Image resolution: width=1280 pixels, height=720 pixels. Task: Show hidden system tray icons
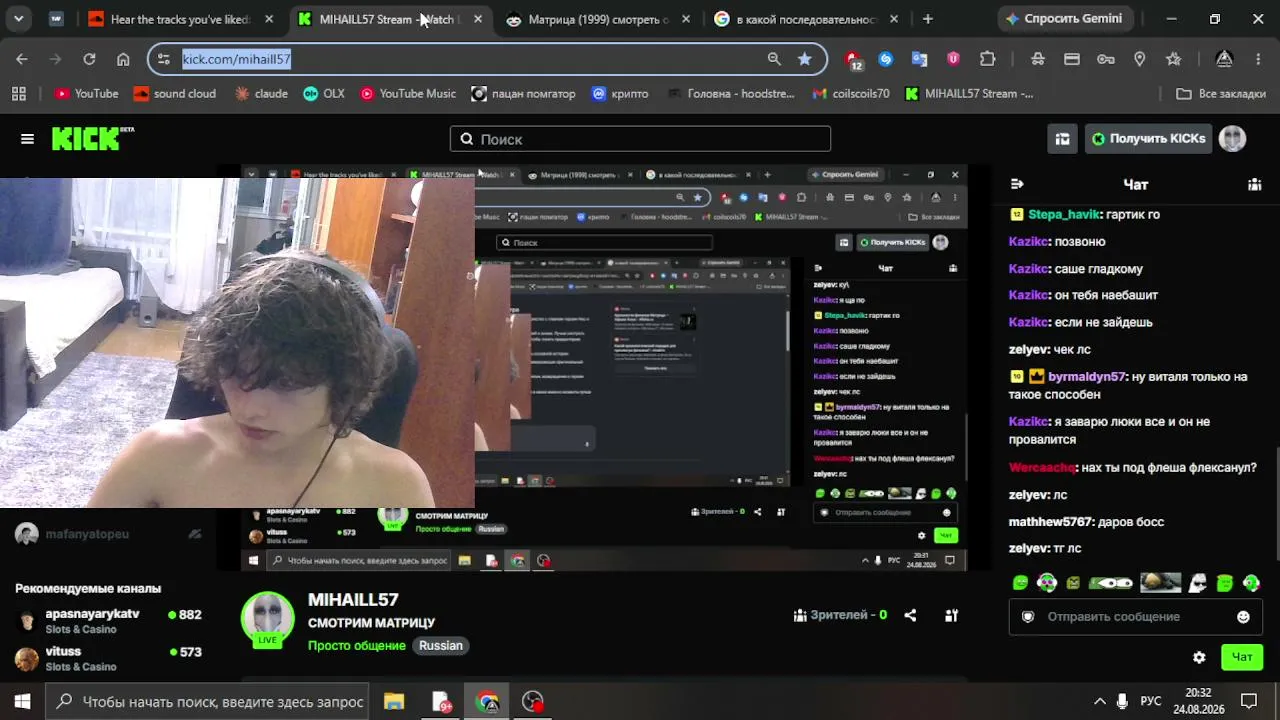pyautogui.click(x=1099, y=702)
